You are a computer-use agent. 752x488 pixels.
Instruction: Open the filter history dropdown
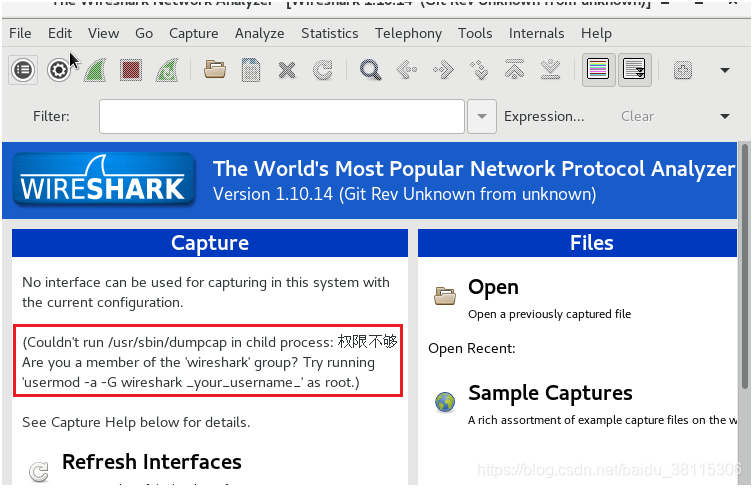coord(482,116)
